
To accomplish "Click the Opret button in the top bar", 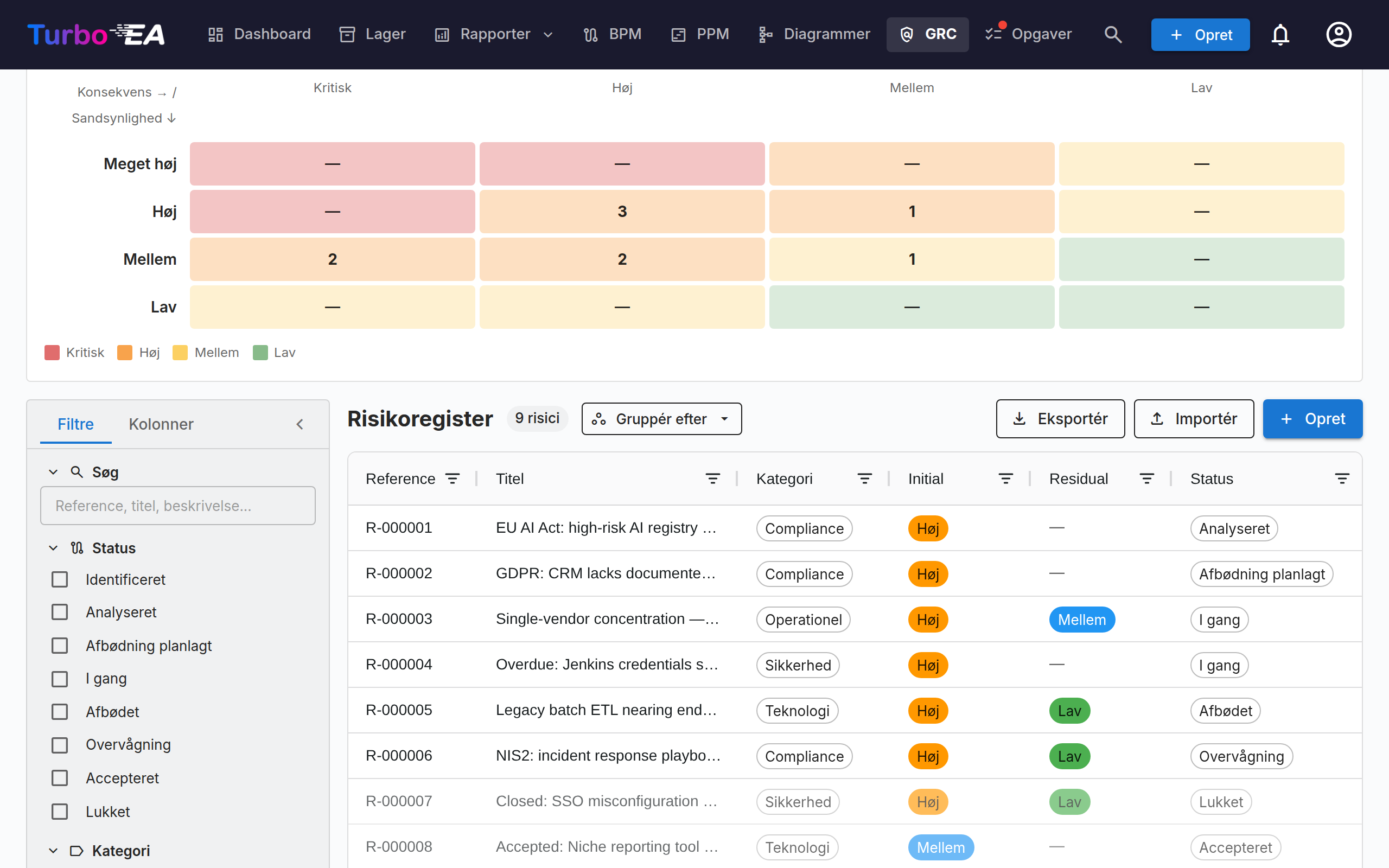I will pos(1200,34).
